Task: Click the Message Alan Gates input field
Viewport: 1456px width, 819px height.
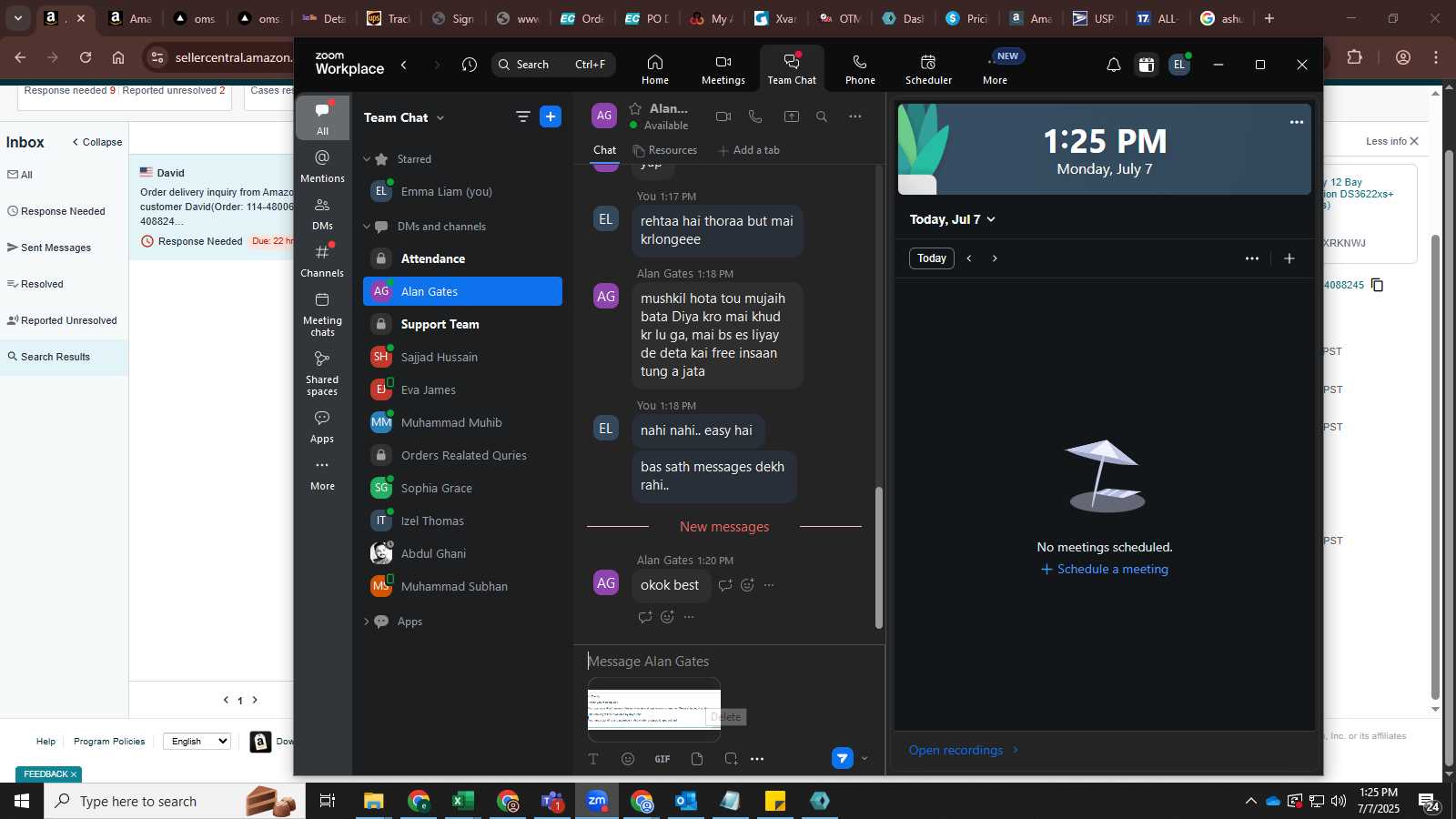Action: tap(728, 662)
